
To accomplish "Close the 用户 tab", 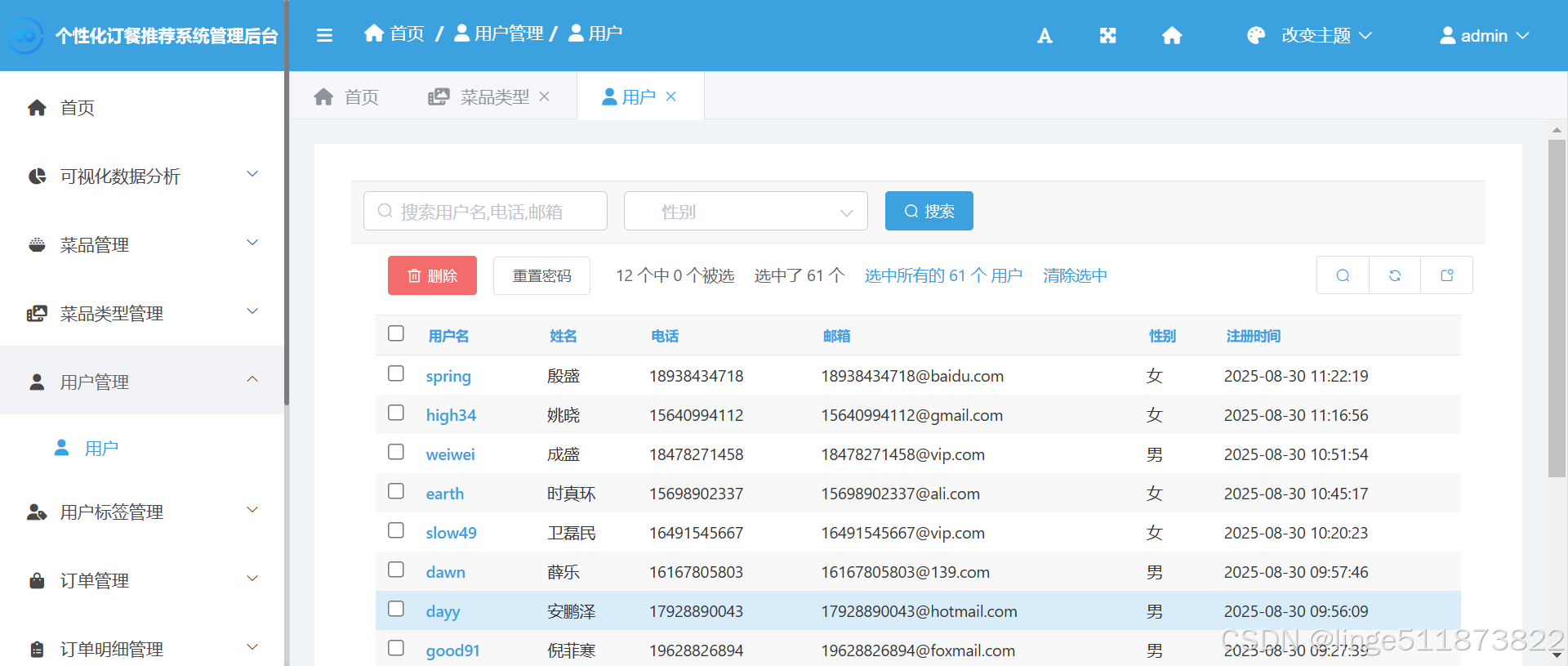I will pyautogui.click(x=671, y=96).
